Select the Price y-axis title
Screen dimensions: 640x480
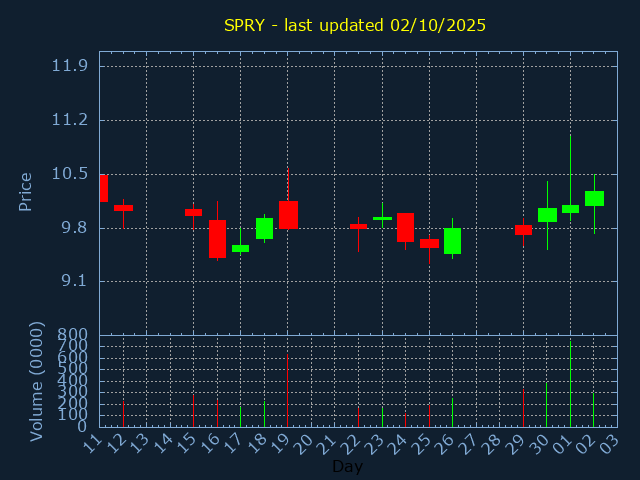[26, 191]
